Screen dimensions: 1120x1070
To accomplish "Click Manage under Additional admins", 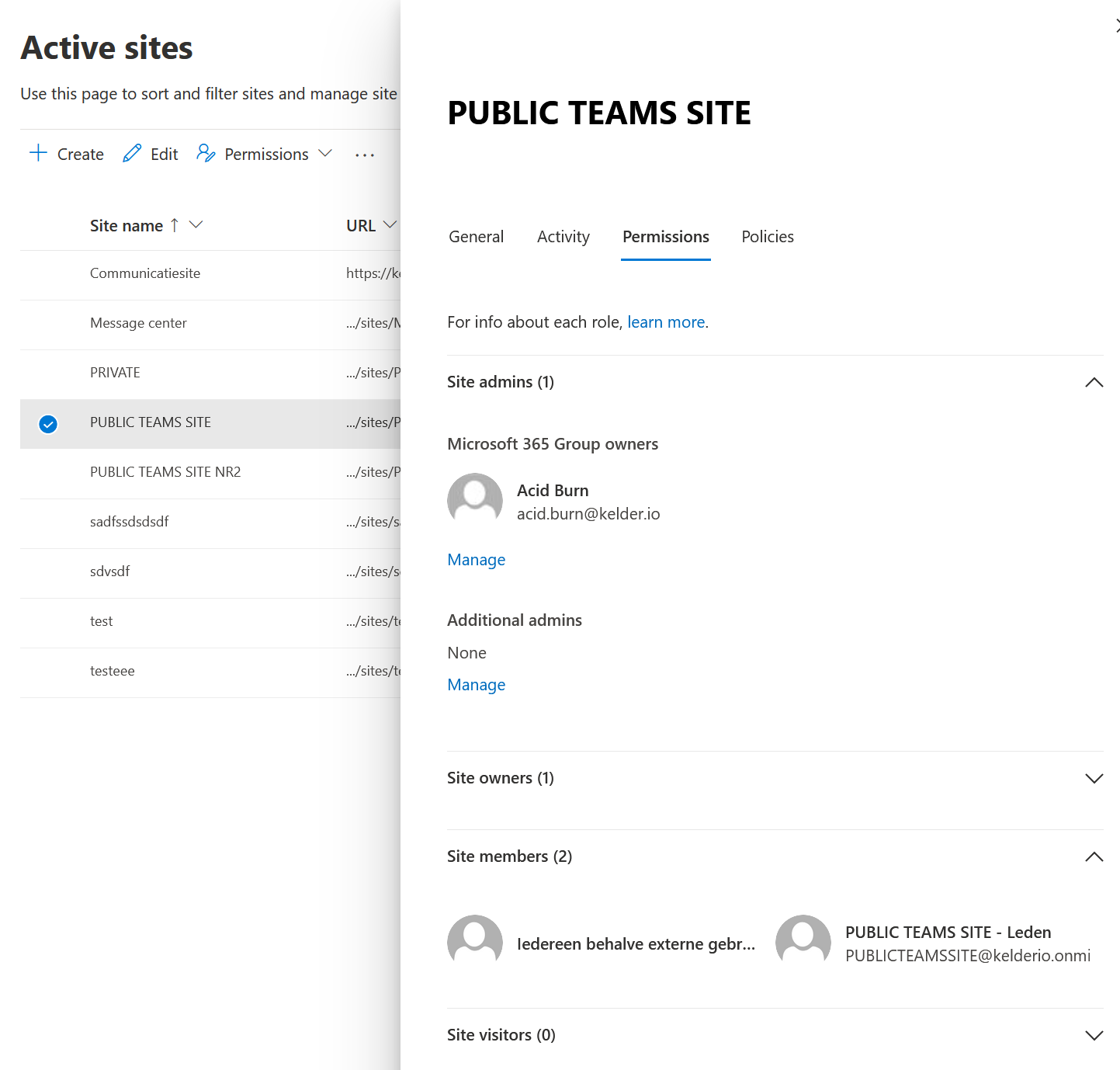I will pyautogui.click(x=476, y=685).
